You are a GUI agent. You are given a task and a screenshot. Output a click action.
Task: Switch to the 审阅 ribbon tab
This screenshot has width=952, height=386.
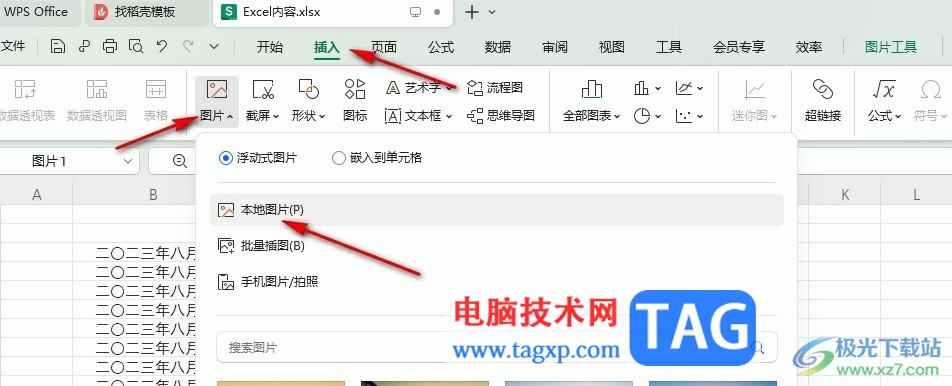(x=555, y=47)
